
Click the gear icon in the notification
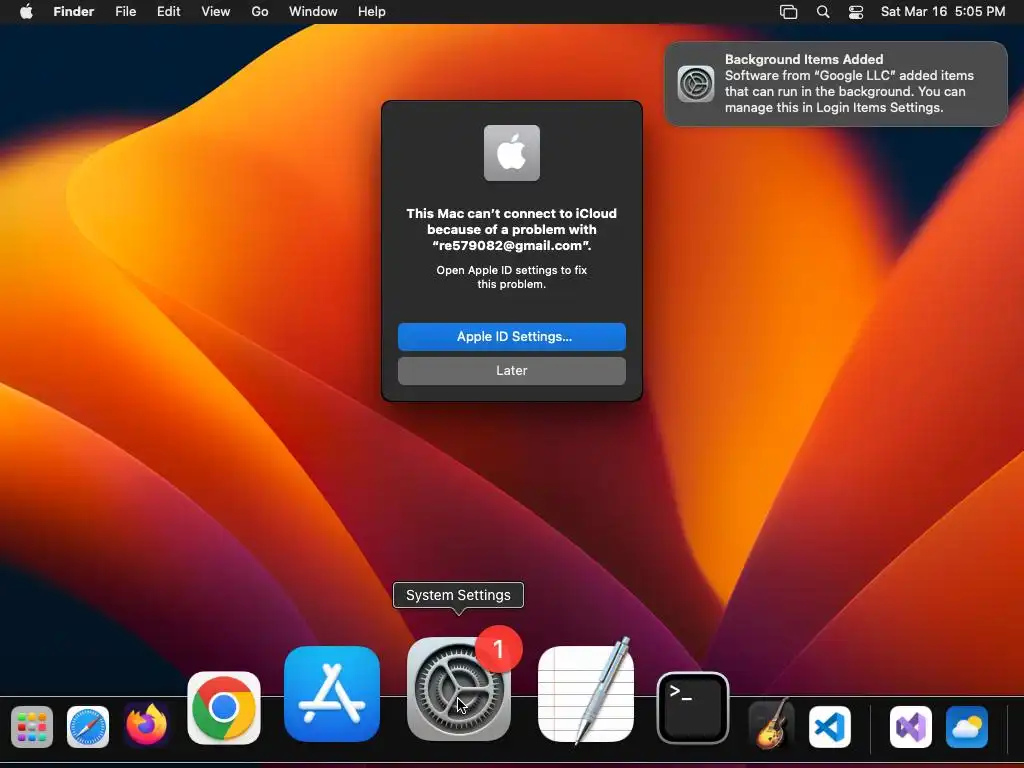696,84
